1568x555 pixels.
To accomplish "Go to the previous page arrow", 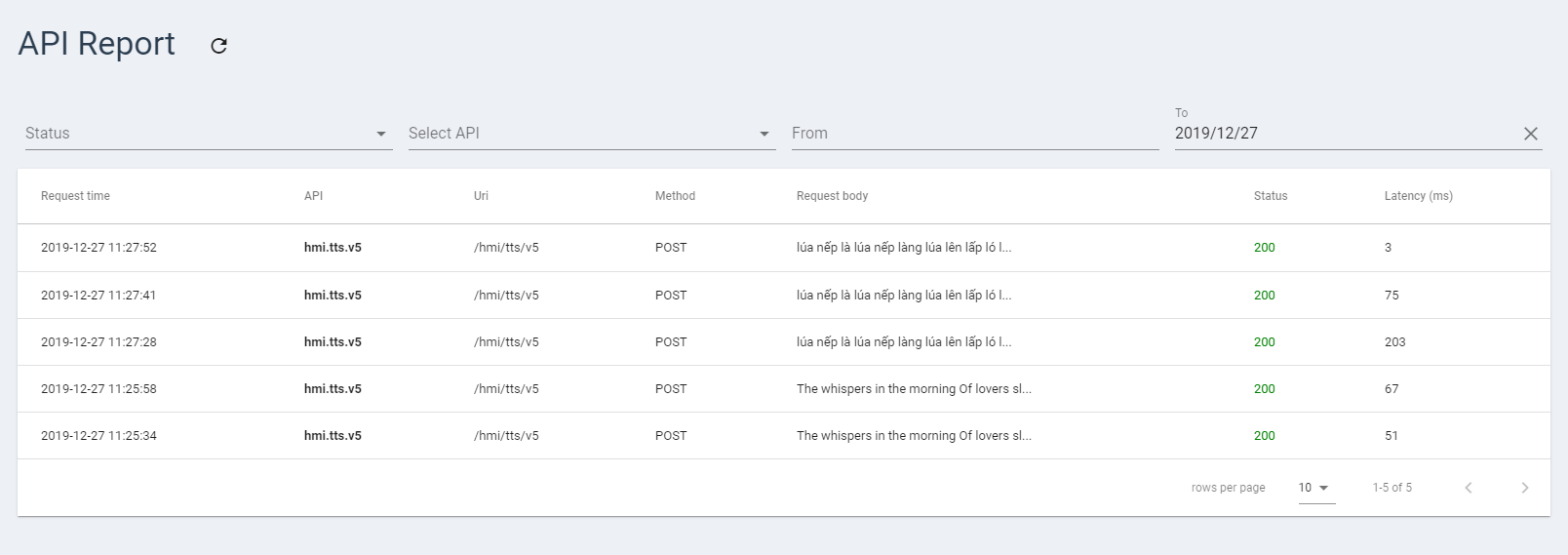I will pyautogui.click(x=1469, y=488).
